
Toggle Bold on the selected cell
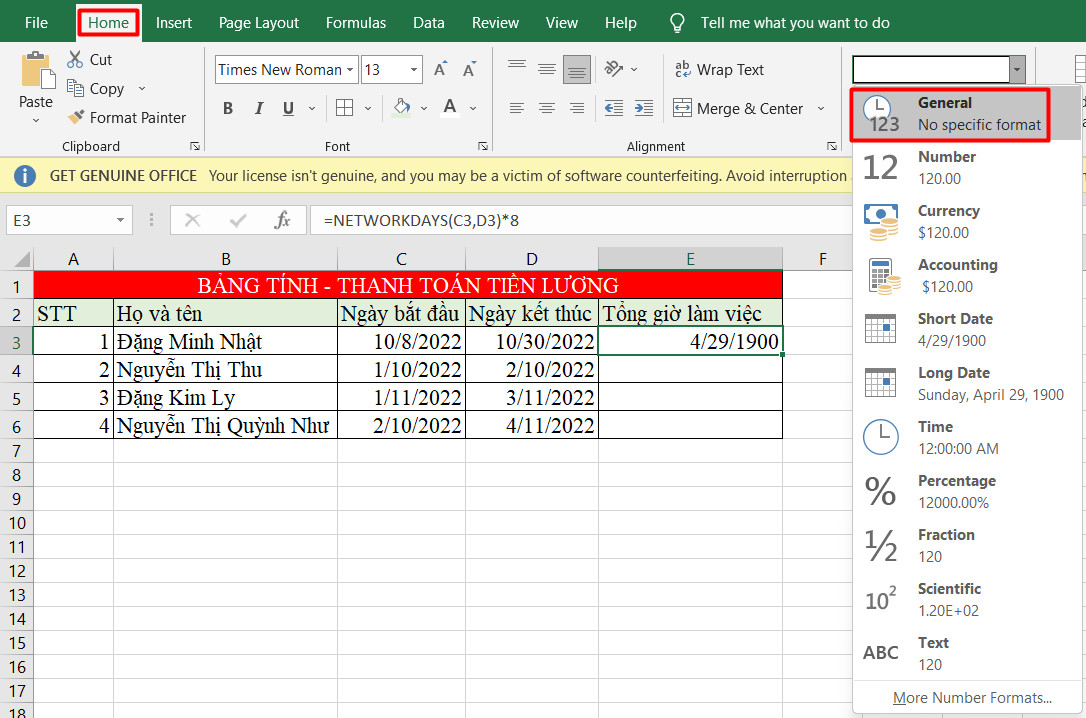tap(227, 108)
